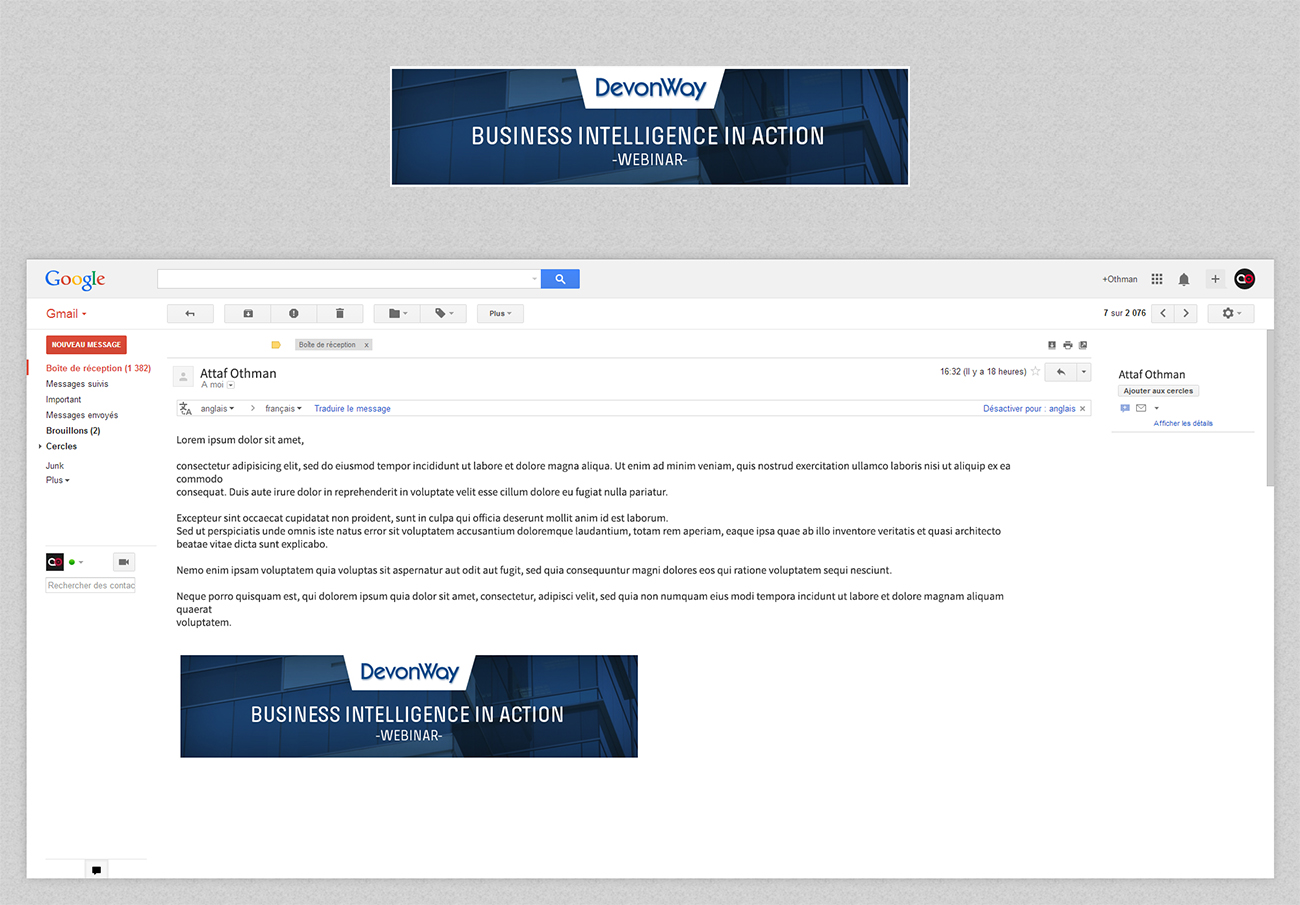Viewport: 1300px width, 905px height.
Task: Star the message from Attaf Othman
Action: 1035,372
